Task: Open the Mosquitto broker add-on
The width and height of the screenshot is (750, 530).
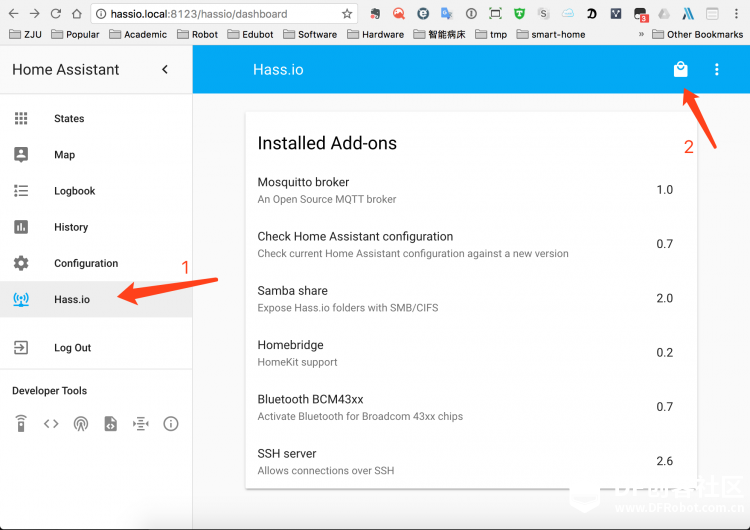Action: click(471, 190)
